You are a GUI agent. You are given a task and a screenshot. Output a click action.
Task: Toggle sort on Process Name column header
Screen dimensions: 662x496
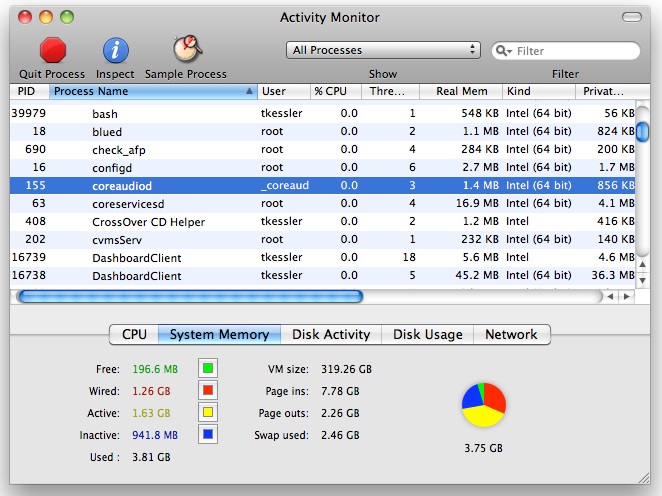point(153,91)
